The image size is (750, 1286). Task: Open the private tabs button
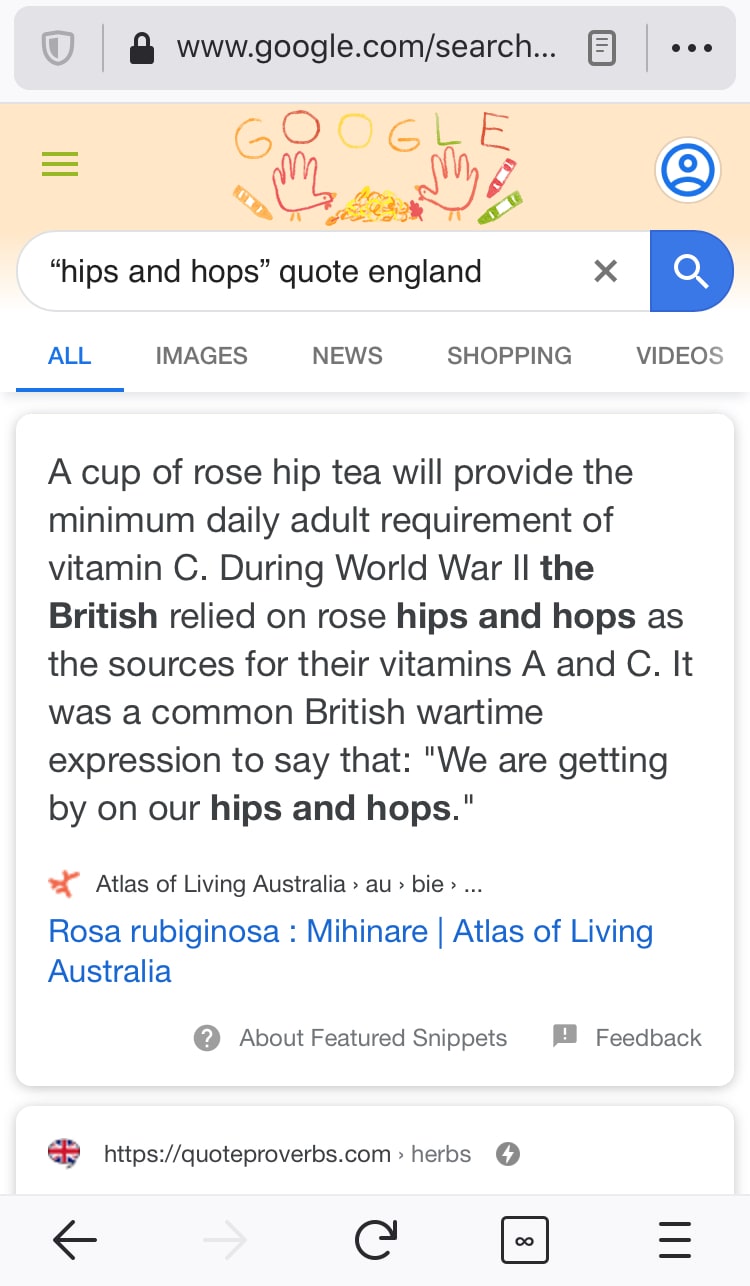click(x=524, y=1241)
